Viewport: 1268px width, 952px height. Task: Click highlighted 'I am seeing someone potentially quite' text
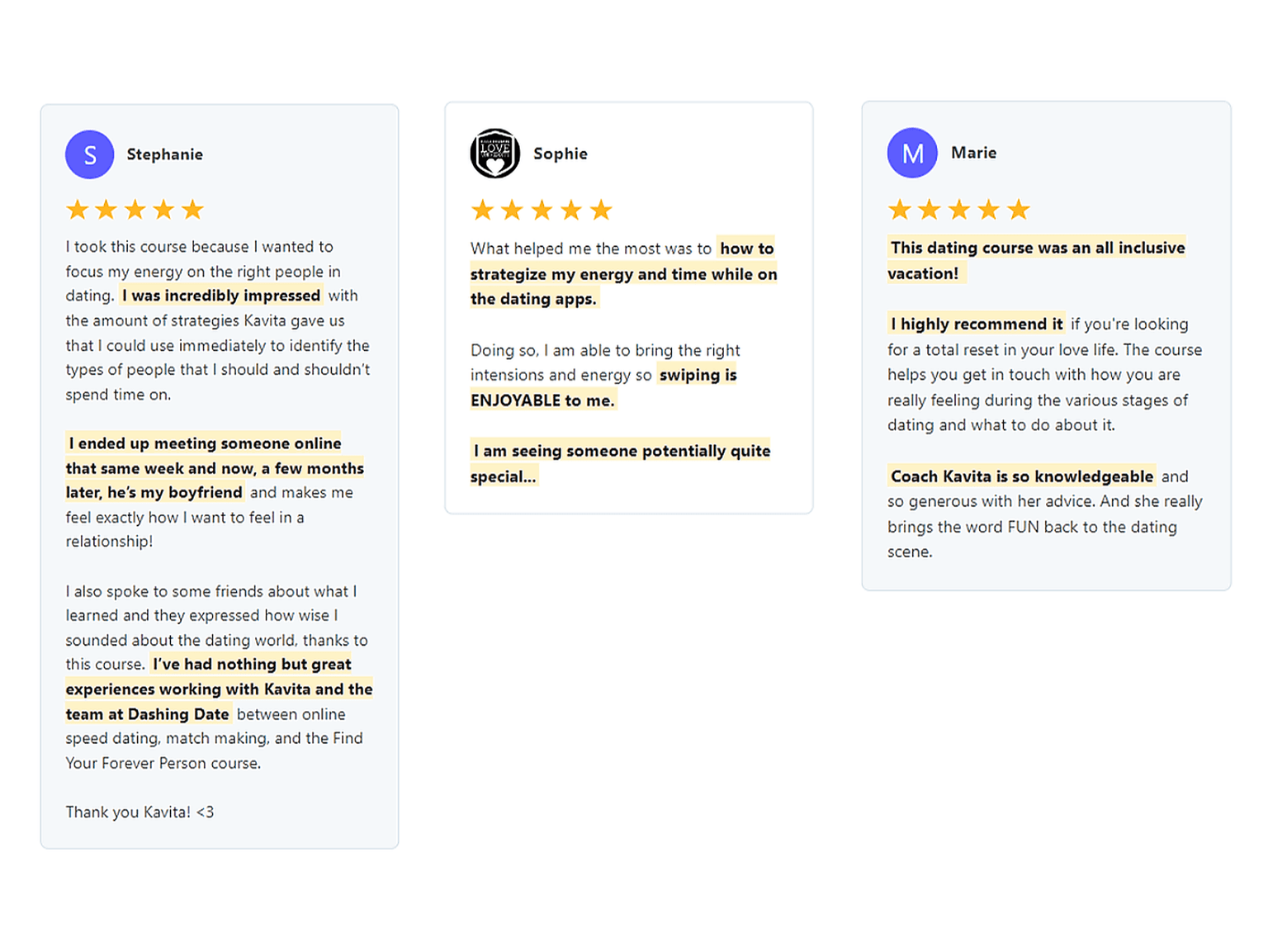pos(621,451)
